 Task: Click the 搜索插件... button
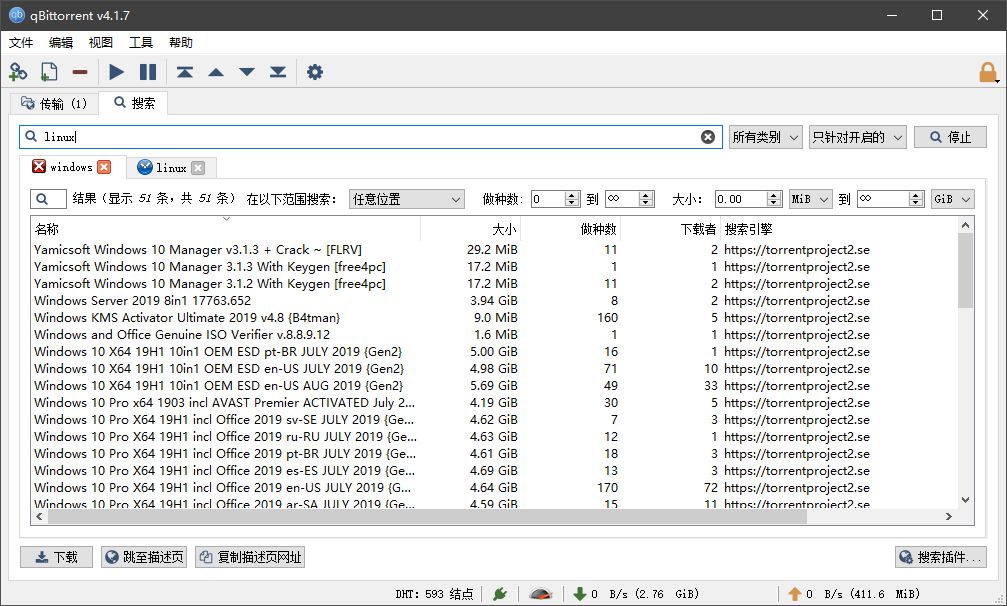(940, 557)
